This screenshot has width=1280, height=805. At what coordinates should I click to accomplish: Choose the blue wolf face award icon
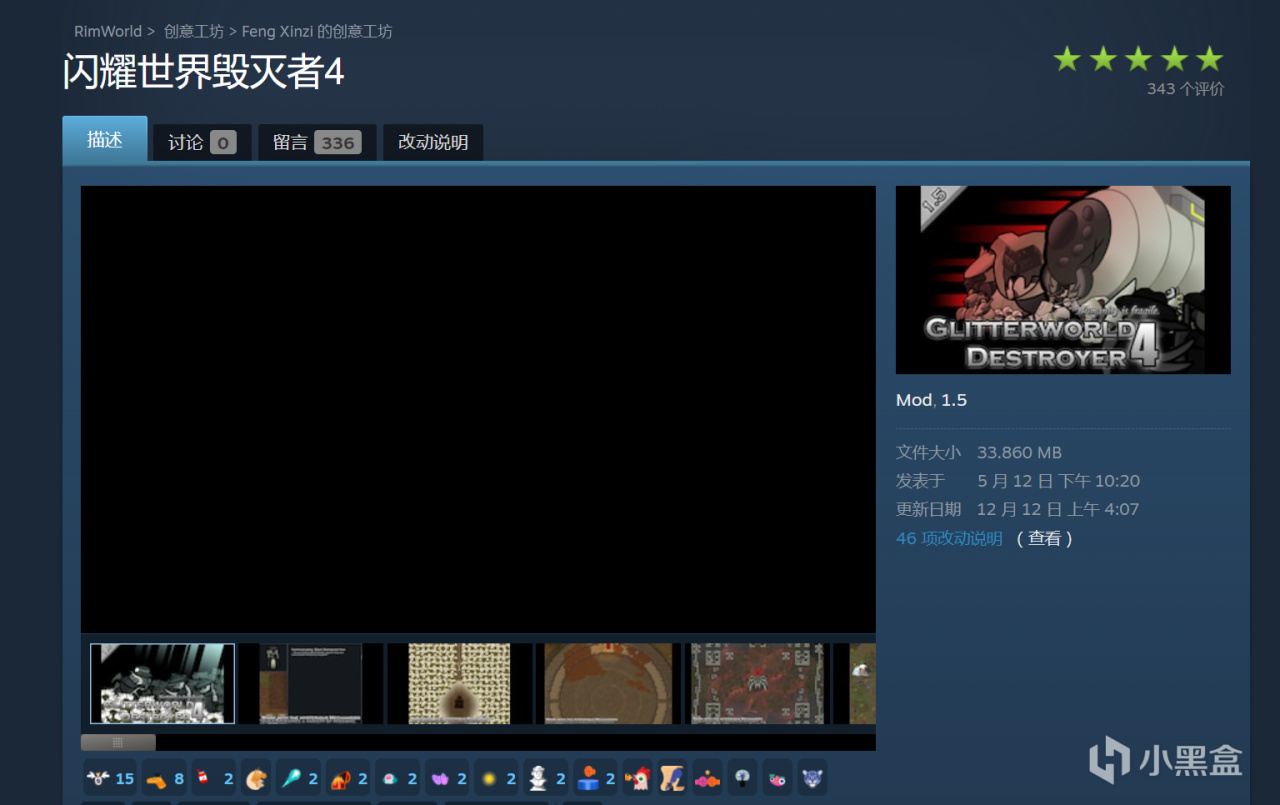pyautogui.click(x=812, y=778)
